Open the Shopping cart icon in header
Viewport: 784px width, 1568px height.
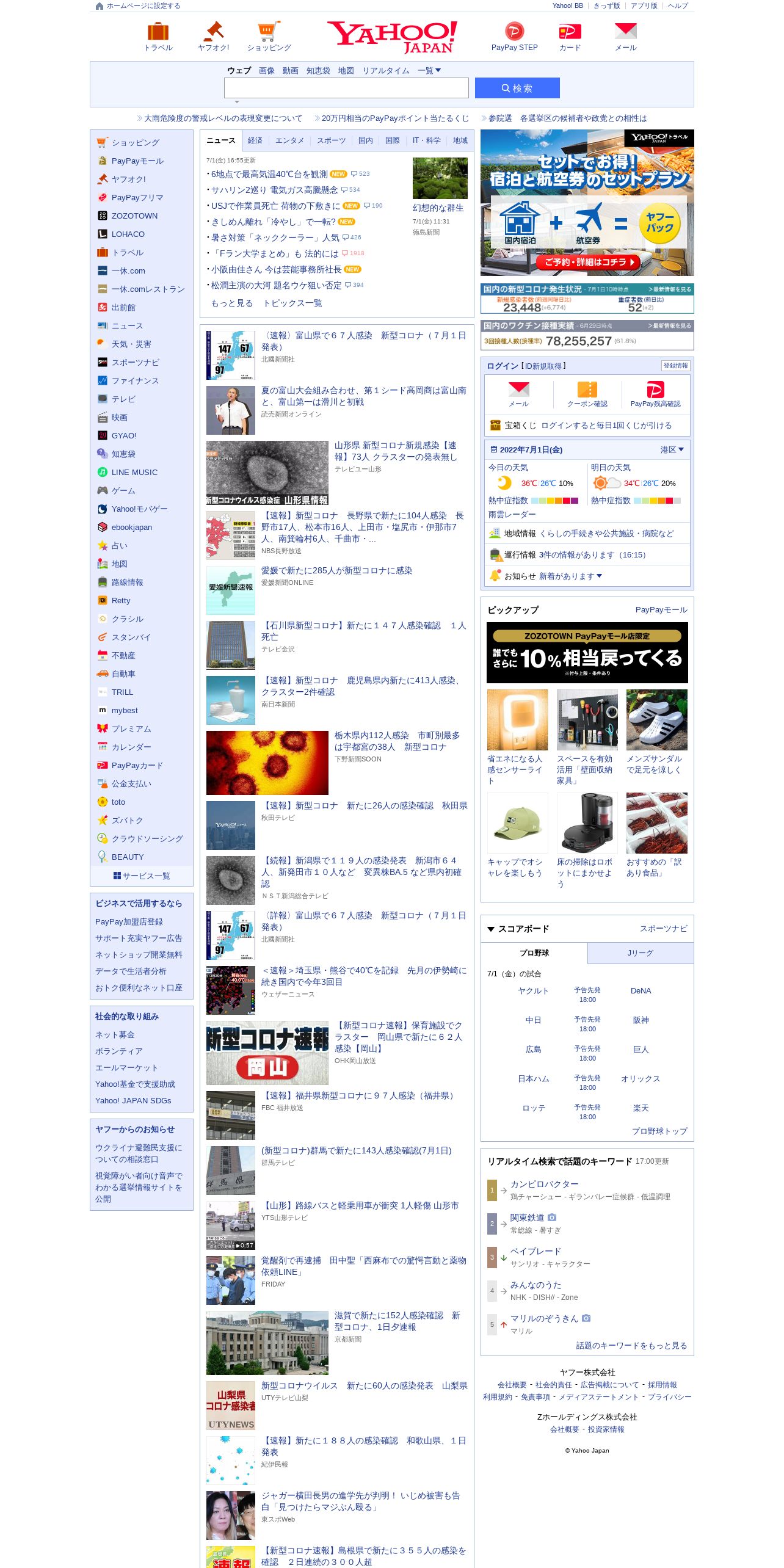pyautogui.click(x=269, y=31)
